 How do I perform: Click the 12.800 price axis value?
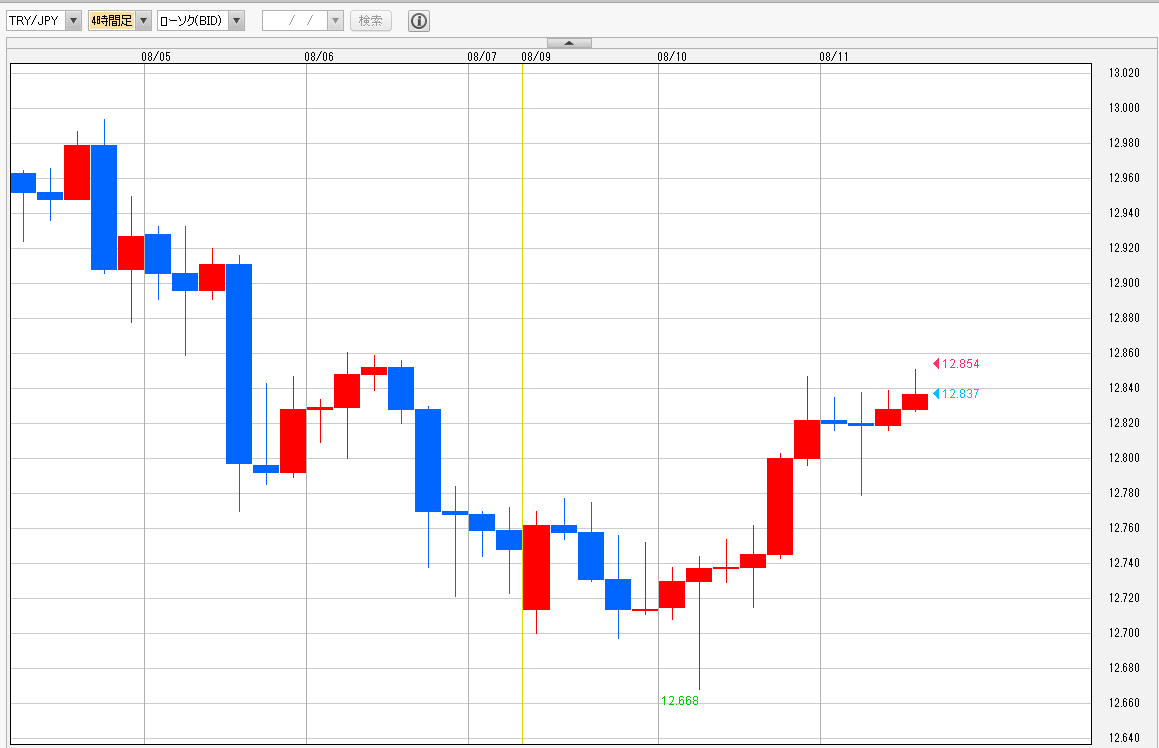[1124, 458]
